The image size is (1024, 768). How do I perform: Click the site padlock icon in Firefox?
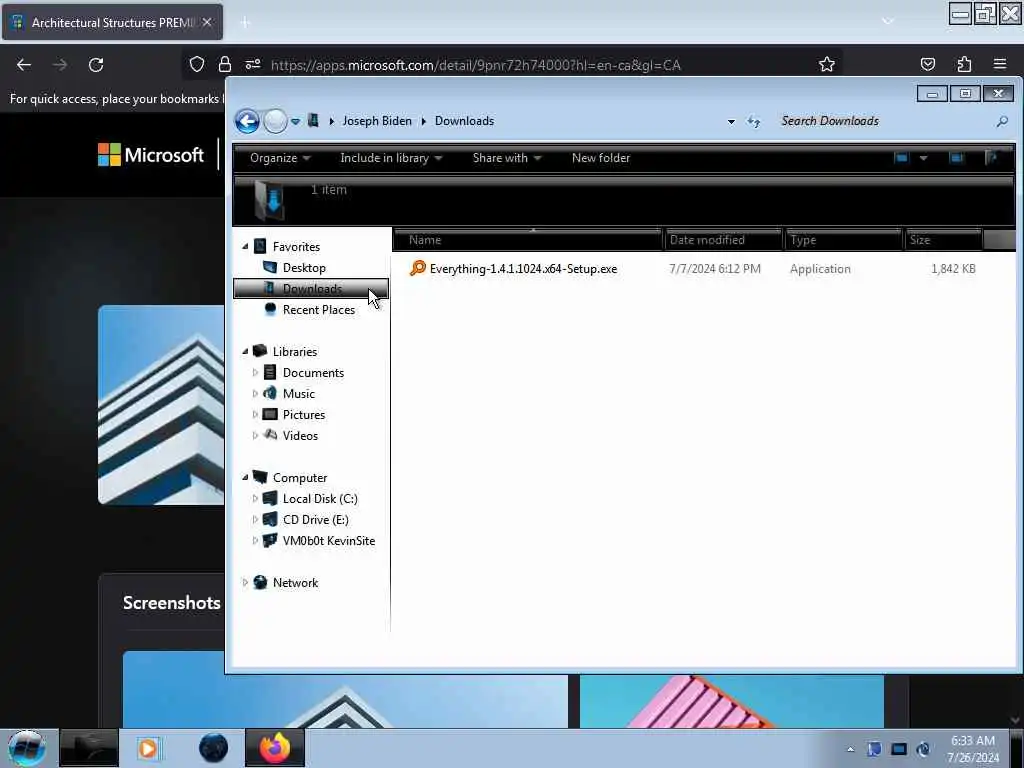pyautogui.click(x=225, y=64)
